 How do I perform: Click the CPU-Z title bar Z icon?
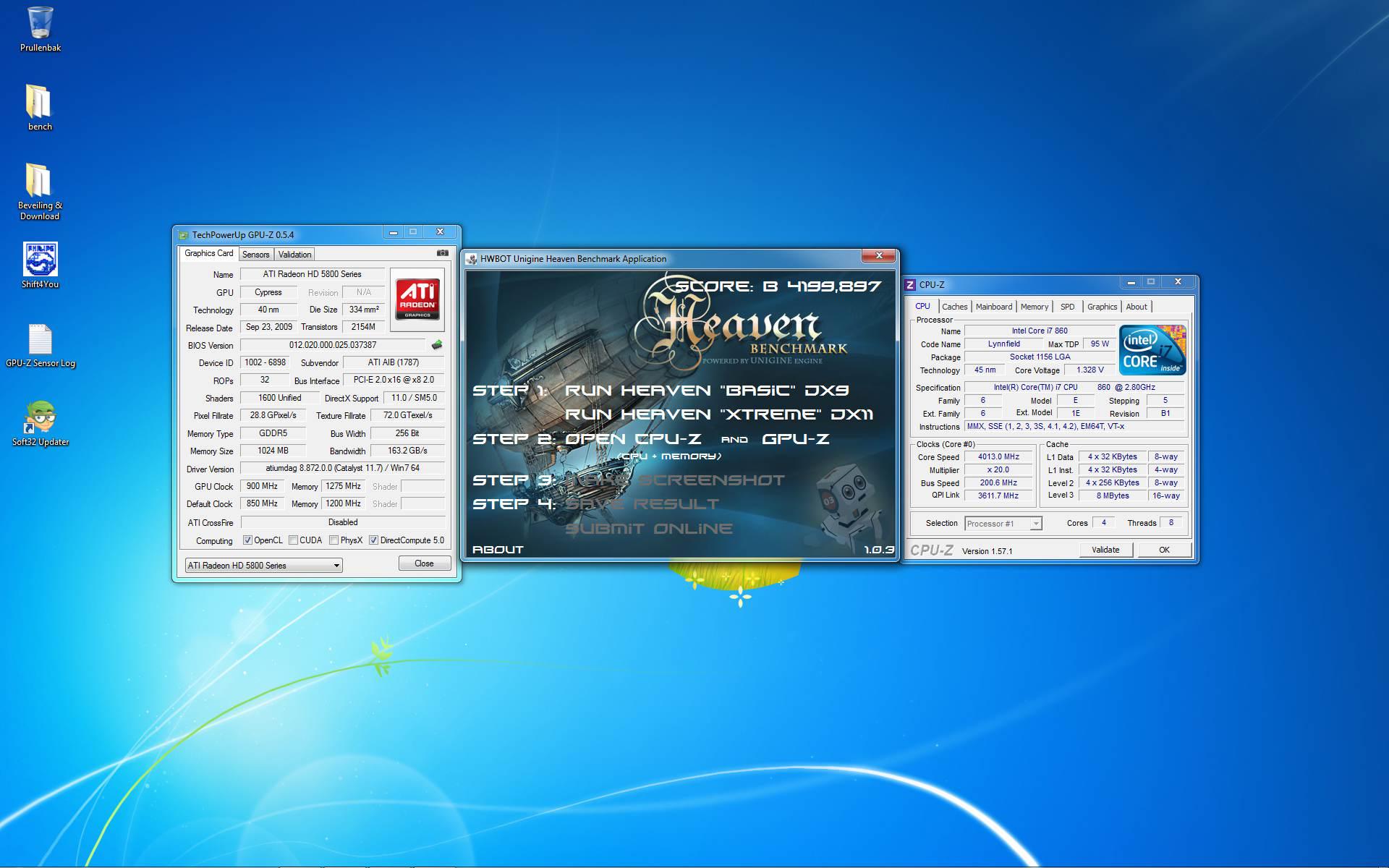911,285
